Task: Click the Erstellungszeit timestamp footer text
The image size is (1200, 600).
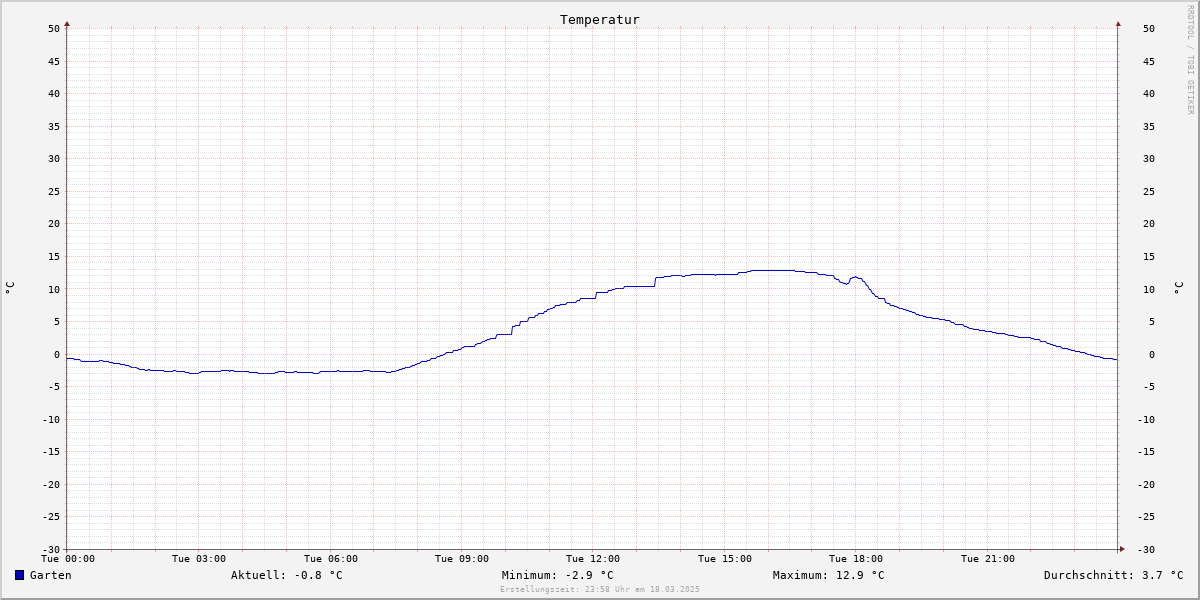Action: 600,589
